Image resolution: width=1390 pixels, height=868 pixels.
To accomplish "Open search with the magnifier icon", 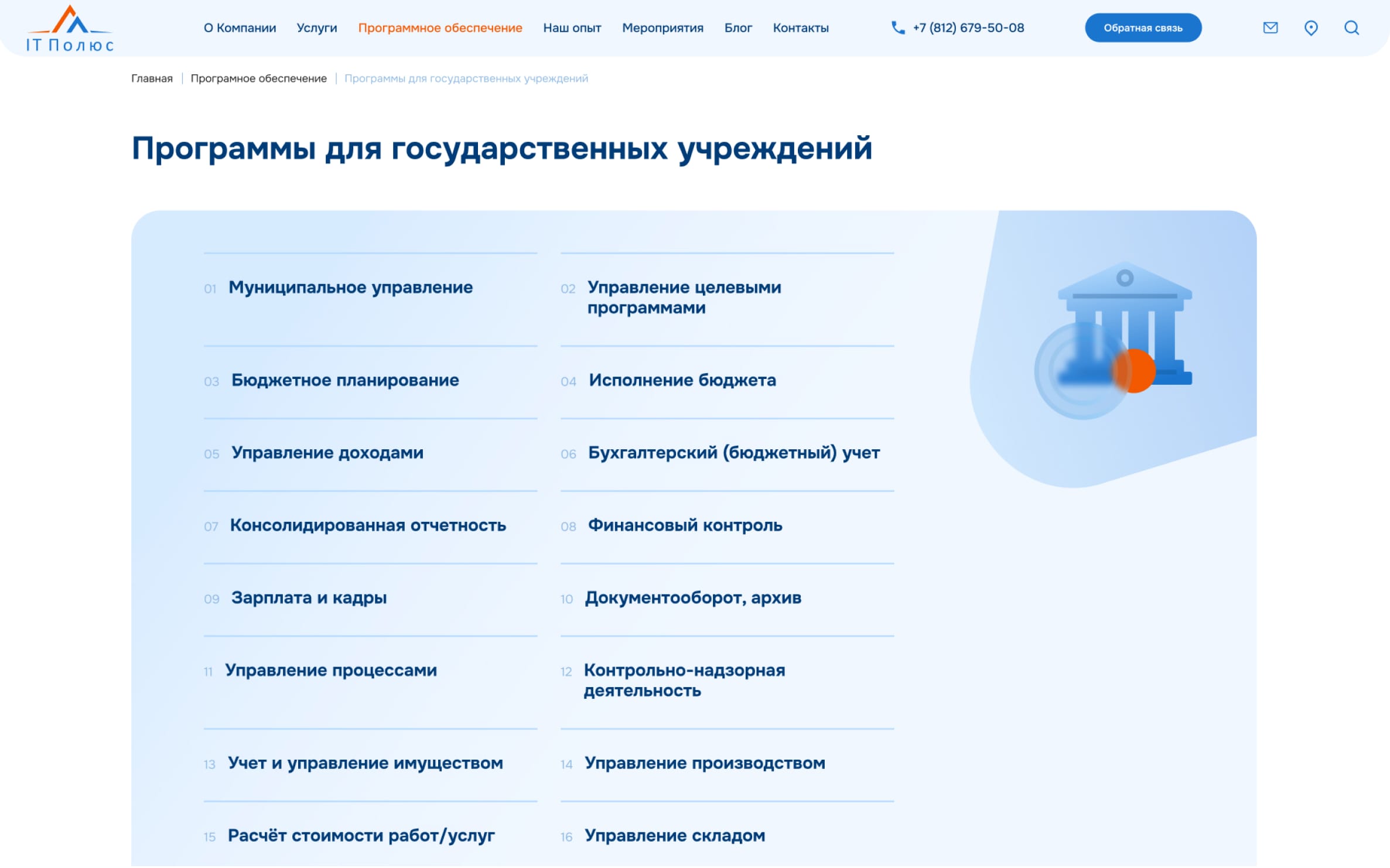I will point(1351,28).
